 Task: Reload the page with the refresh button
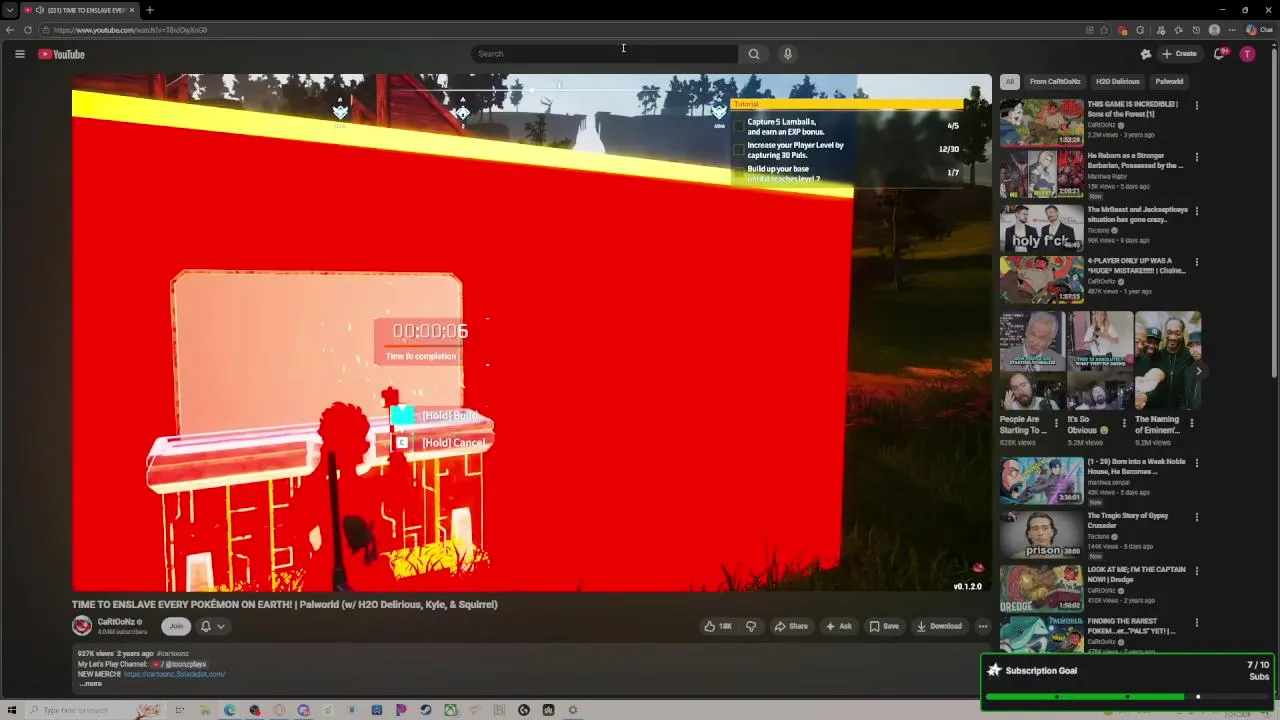(28, 30)
